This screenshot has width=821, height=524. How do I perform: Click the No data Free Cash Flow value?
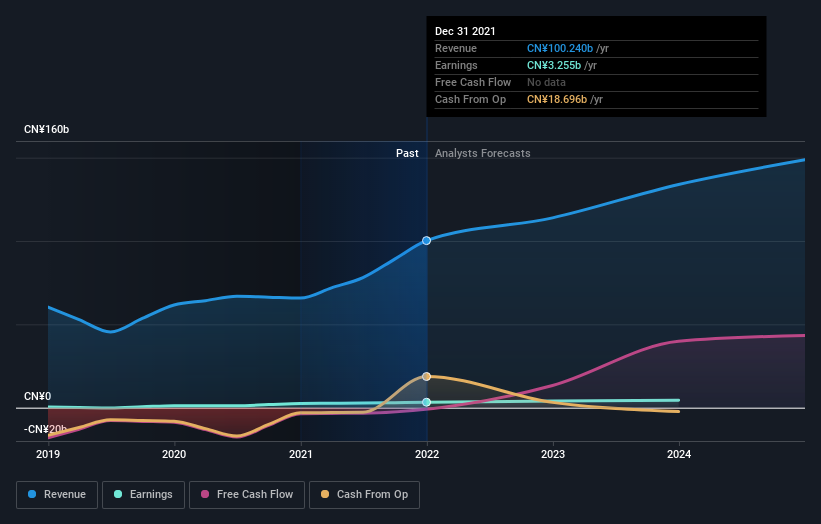(546, 82)
